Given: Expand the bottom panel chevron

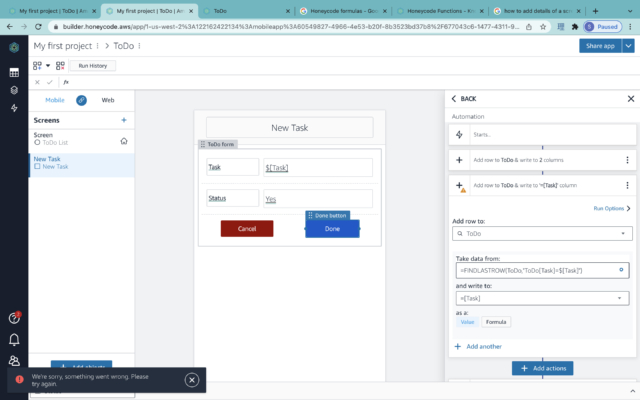Looking at the screenshot, I should (632, 391).
